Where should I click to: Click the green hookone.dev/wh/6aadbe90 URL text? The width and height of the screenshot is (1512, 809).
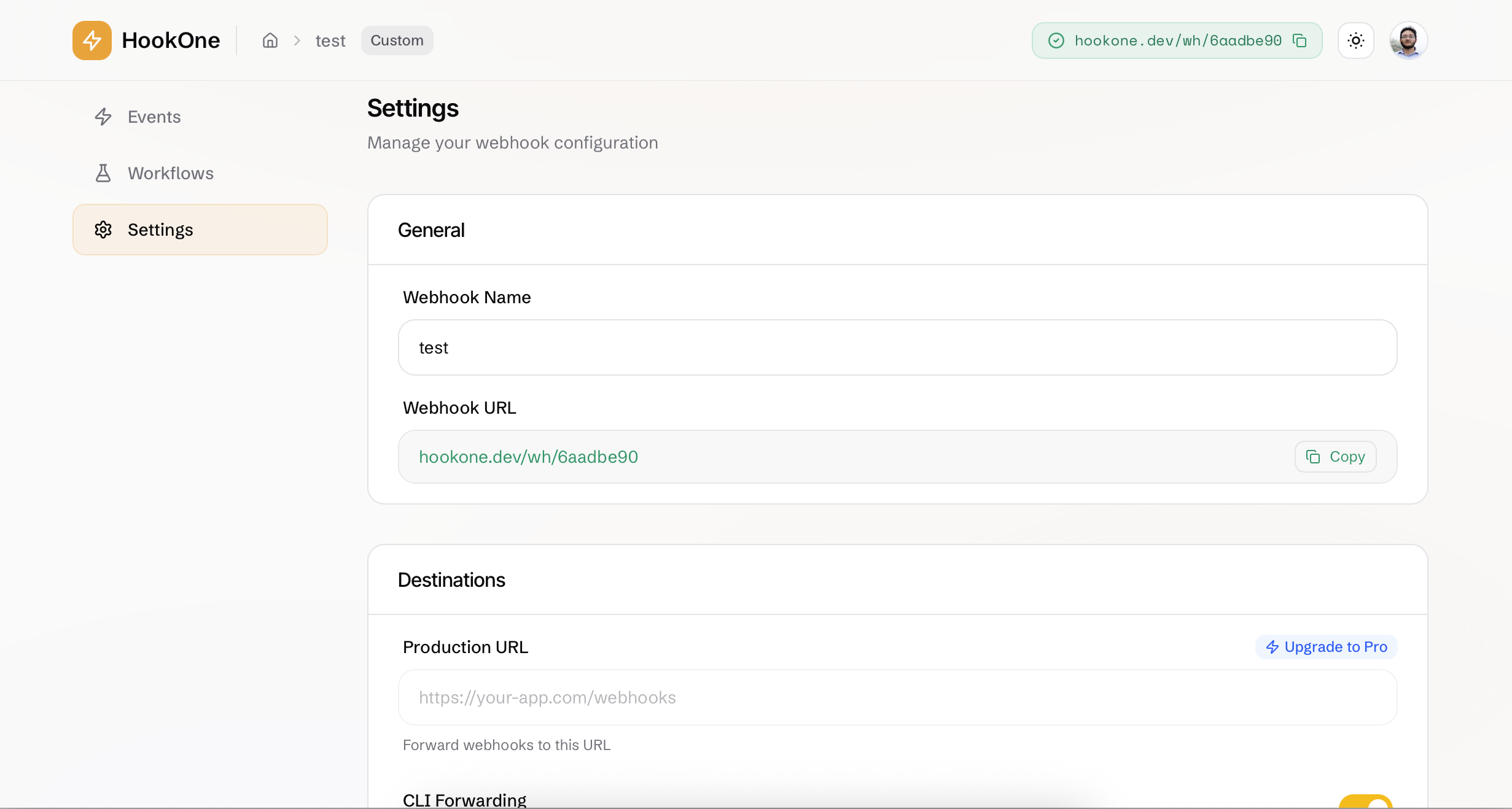point(528,457)
